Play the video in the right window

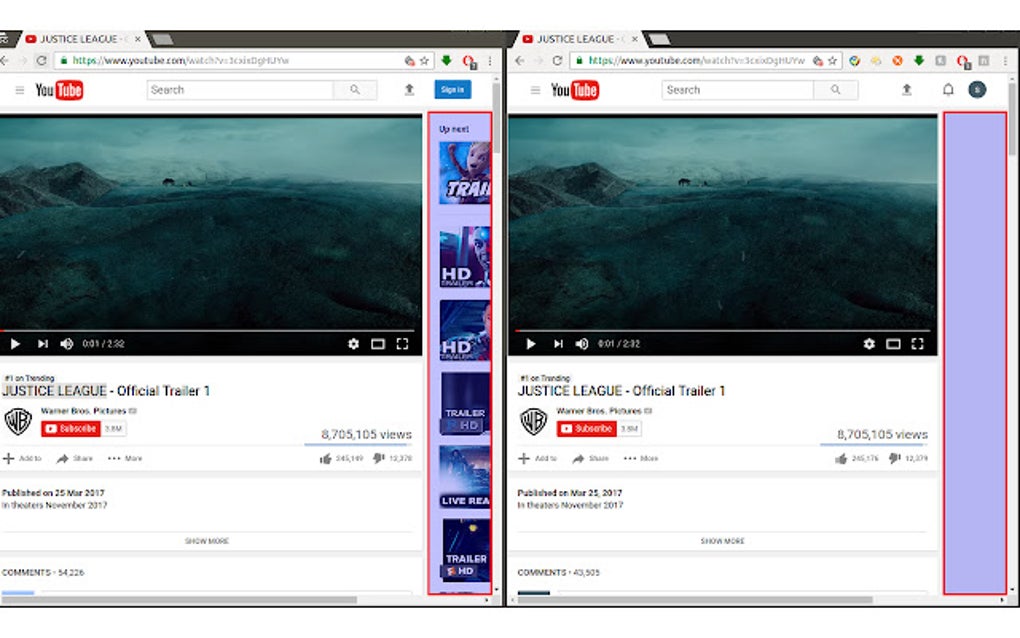[531, 344]
